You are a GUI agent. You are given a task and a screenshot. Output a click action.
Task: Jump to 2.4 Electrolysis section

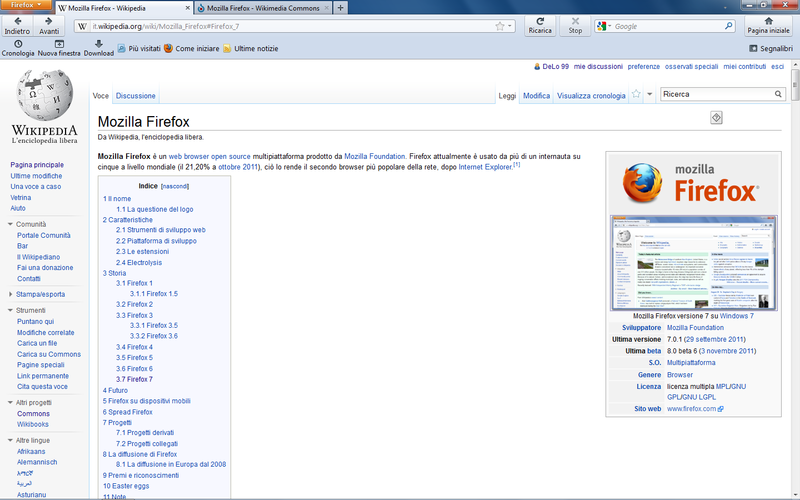139,262
